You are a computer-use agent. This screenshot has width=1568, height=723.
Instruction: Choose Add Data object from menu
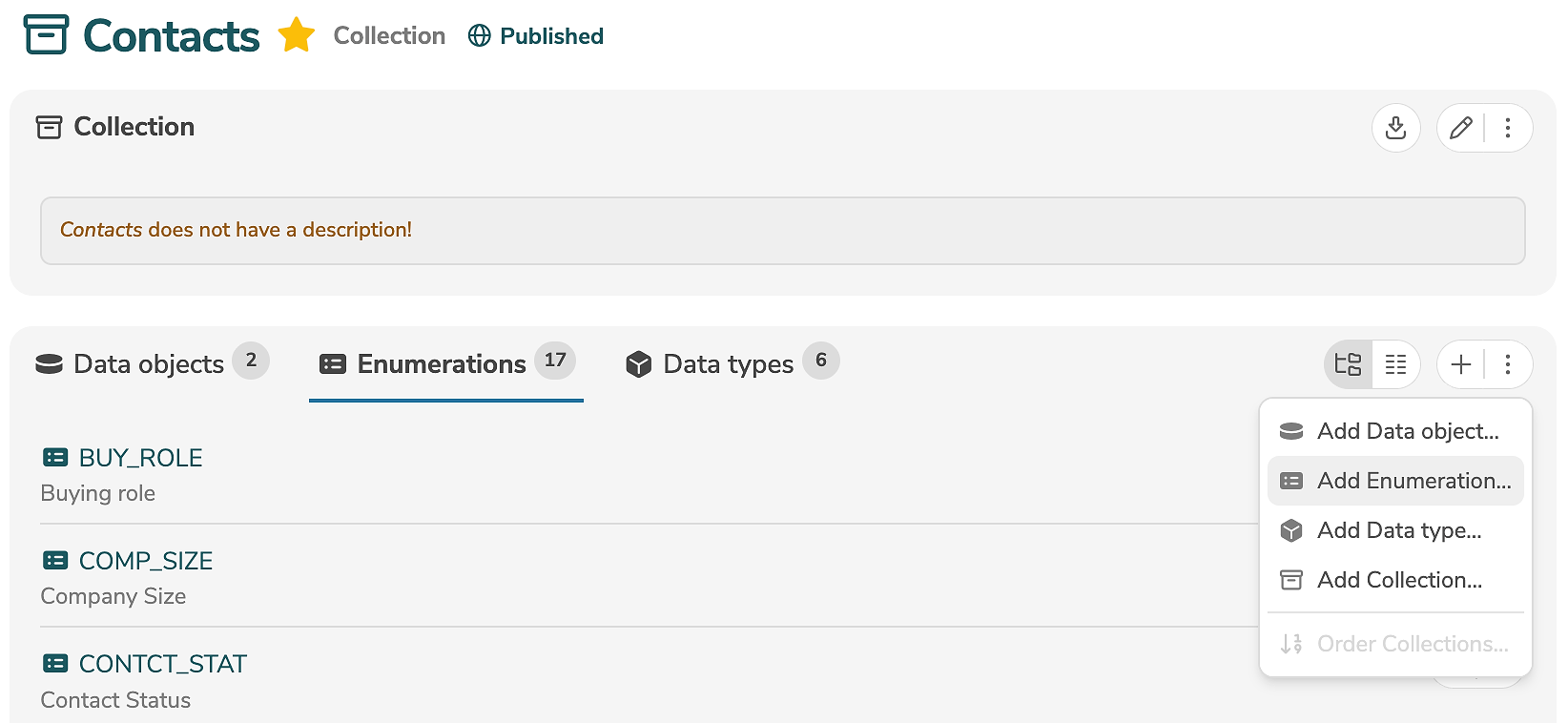[x=1407, y=431]
